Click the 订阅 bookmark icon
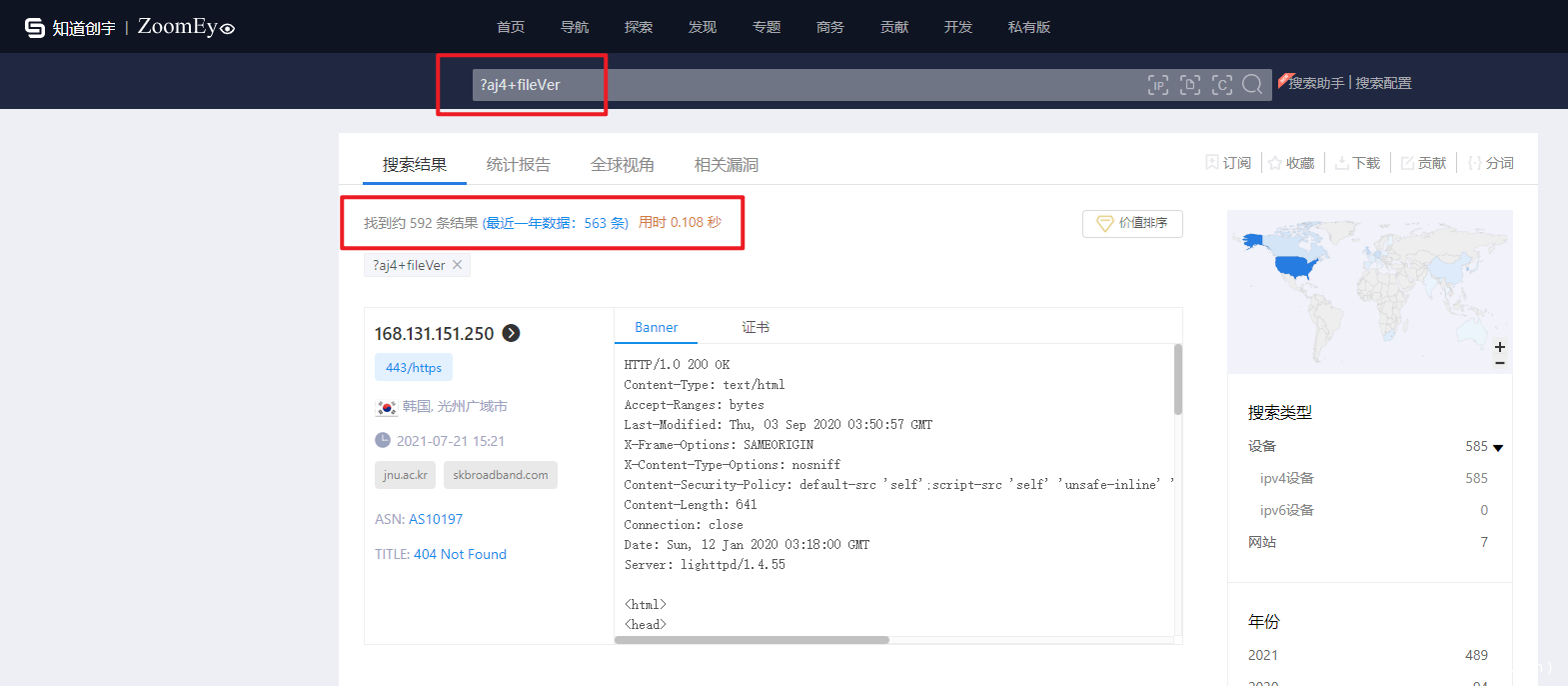1568x686 pixels. point(1212,163)
